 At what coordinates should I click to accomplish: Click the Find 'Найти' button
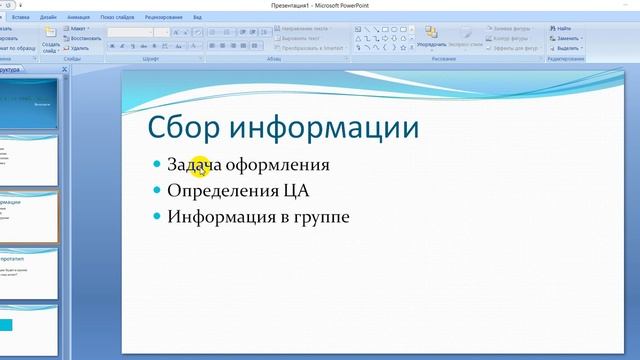click(560, 29)
